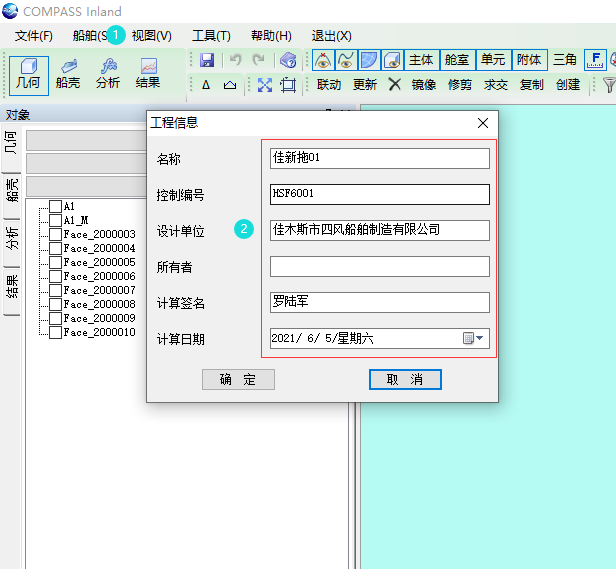Click the delete X icon in toolbar

point(394,84)
